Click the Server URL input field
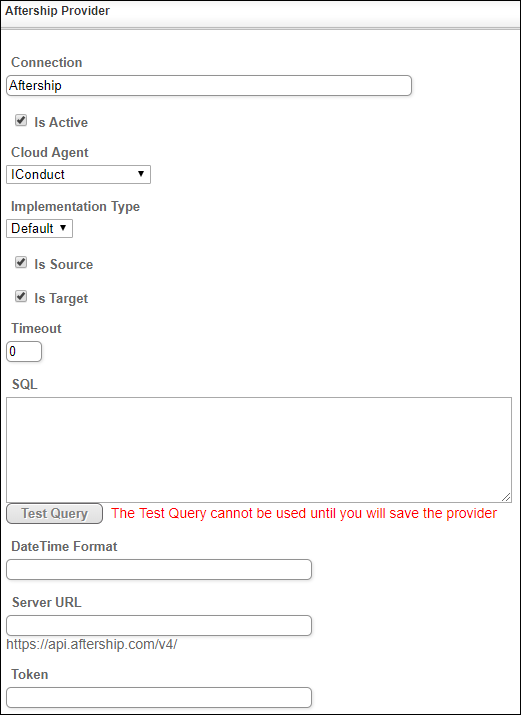Image resolution: width=521 pixels, height=715 pixels. tap(159, 626)
